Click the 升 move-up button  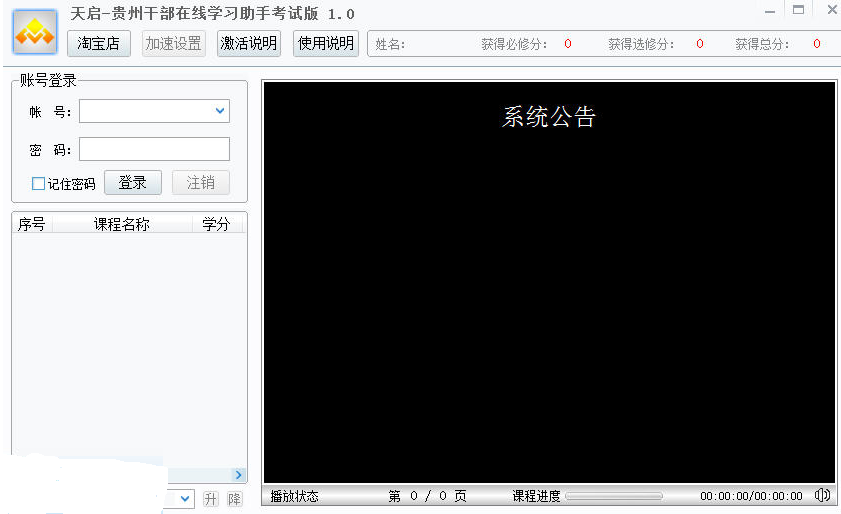pyautogui.click(x=211, y=499)
